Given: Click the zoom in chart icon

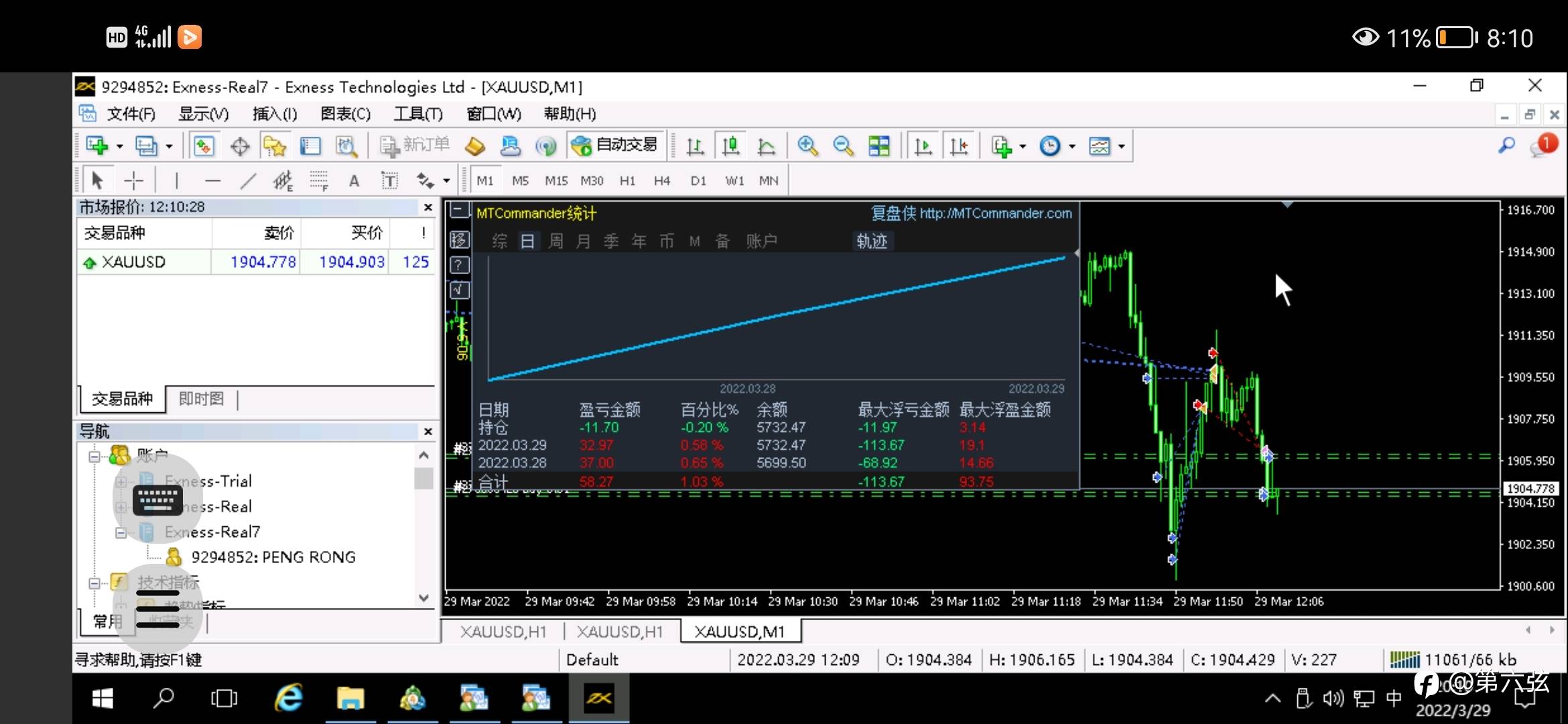Looking at the screenshot, I should coord(807,145).
